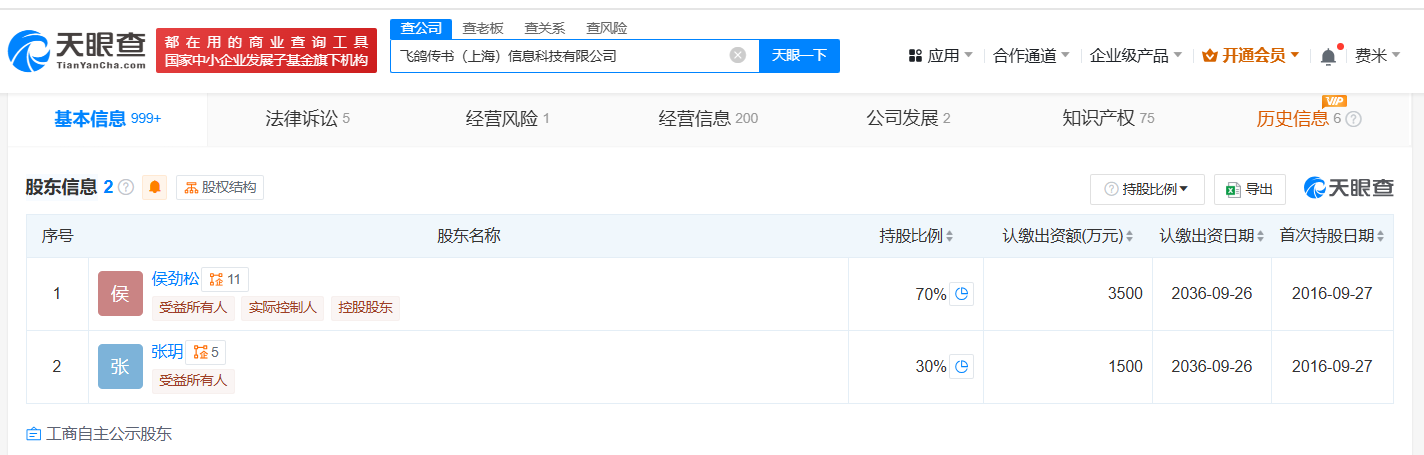
Task: Click 张玥's related companies badge 5
Action: (206, 353)
